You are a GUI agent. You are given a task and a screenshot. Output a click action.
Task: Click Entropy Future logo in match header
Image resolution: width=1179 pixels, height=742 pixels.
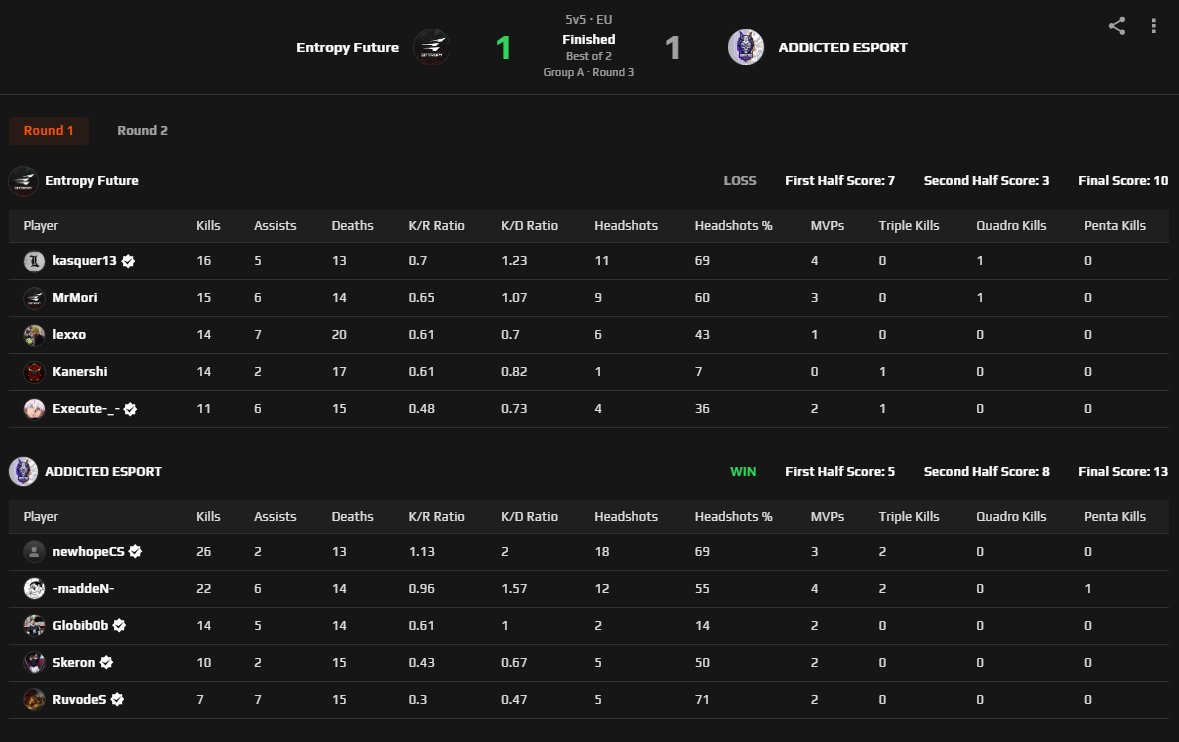coord(432,47)
